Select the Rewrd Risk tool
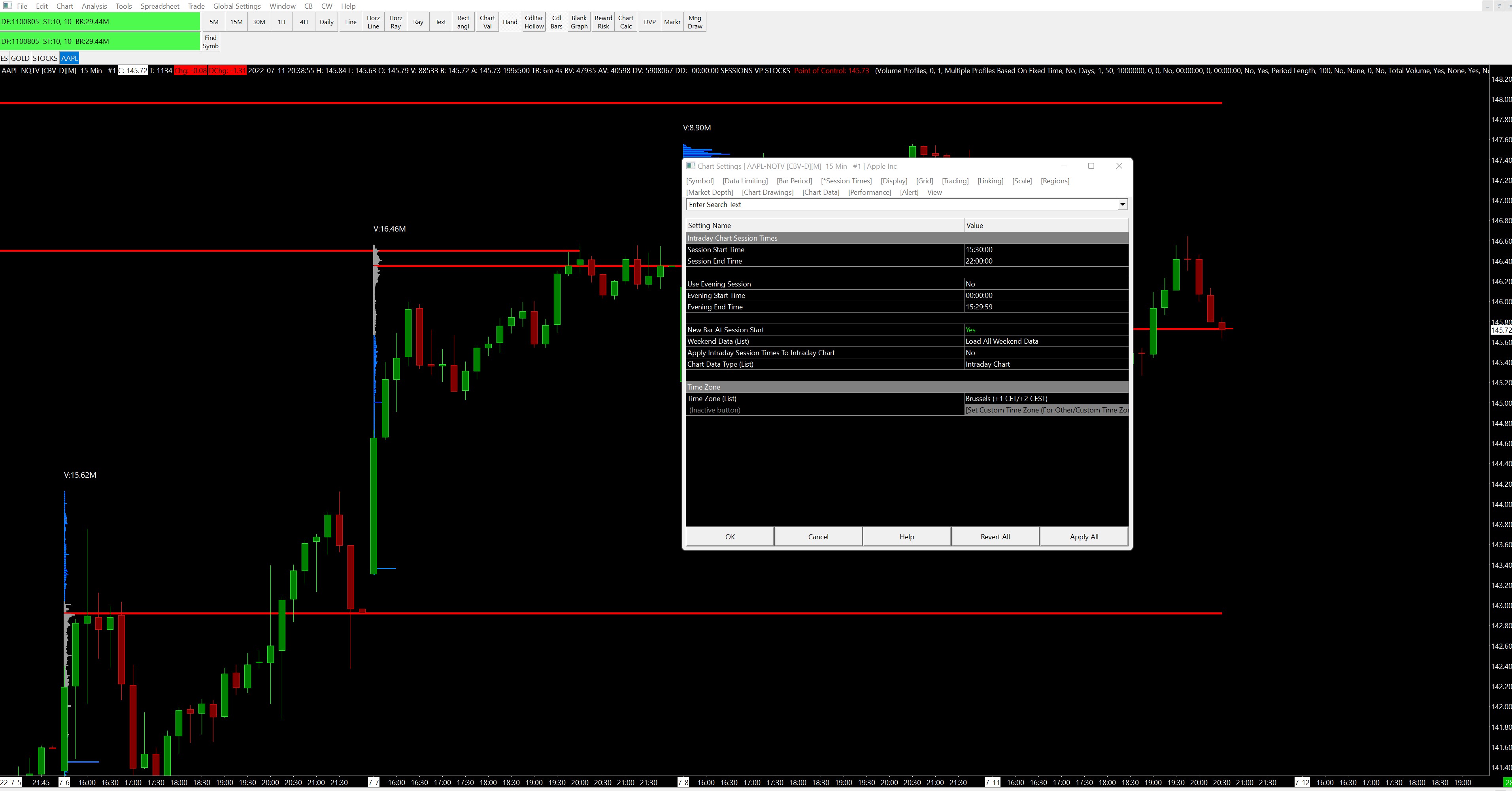 click(x=603, y=22)
